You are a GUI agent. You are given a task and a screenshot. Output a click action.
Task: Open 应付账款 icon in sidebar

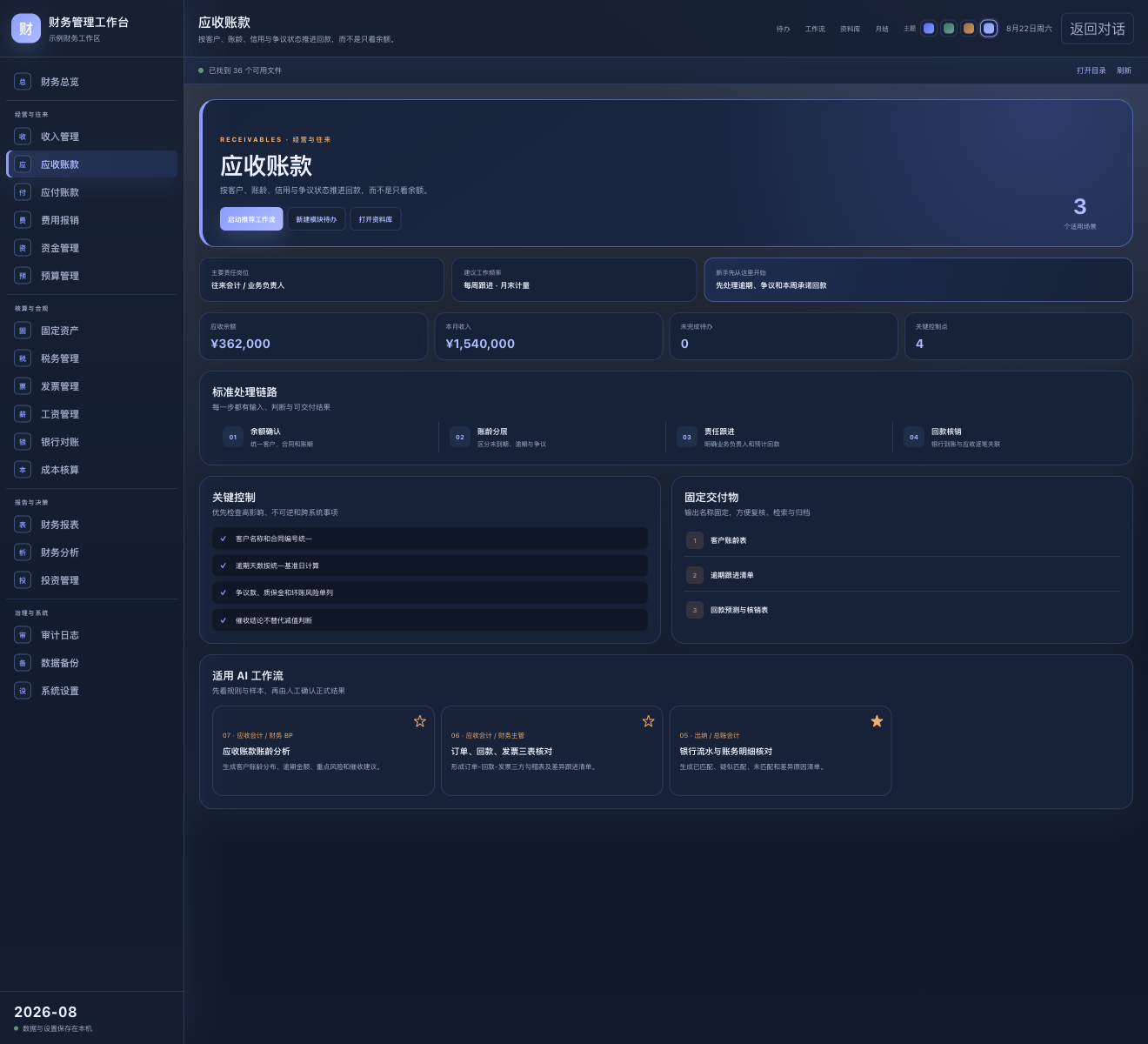[23, 192]
